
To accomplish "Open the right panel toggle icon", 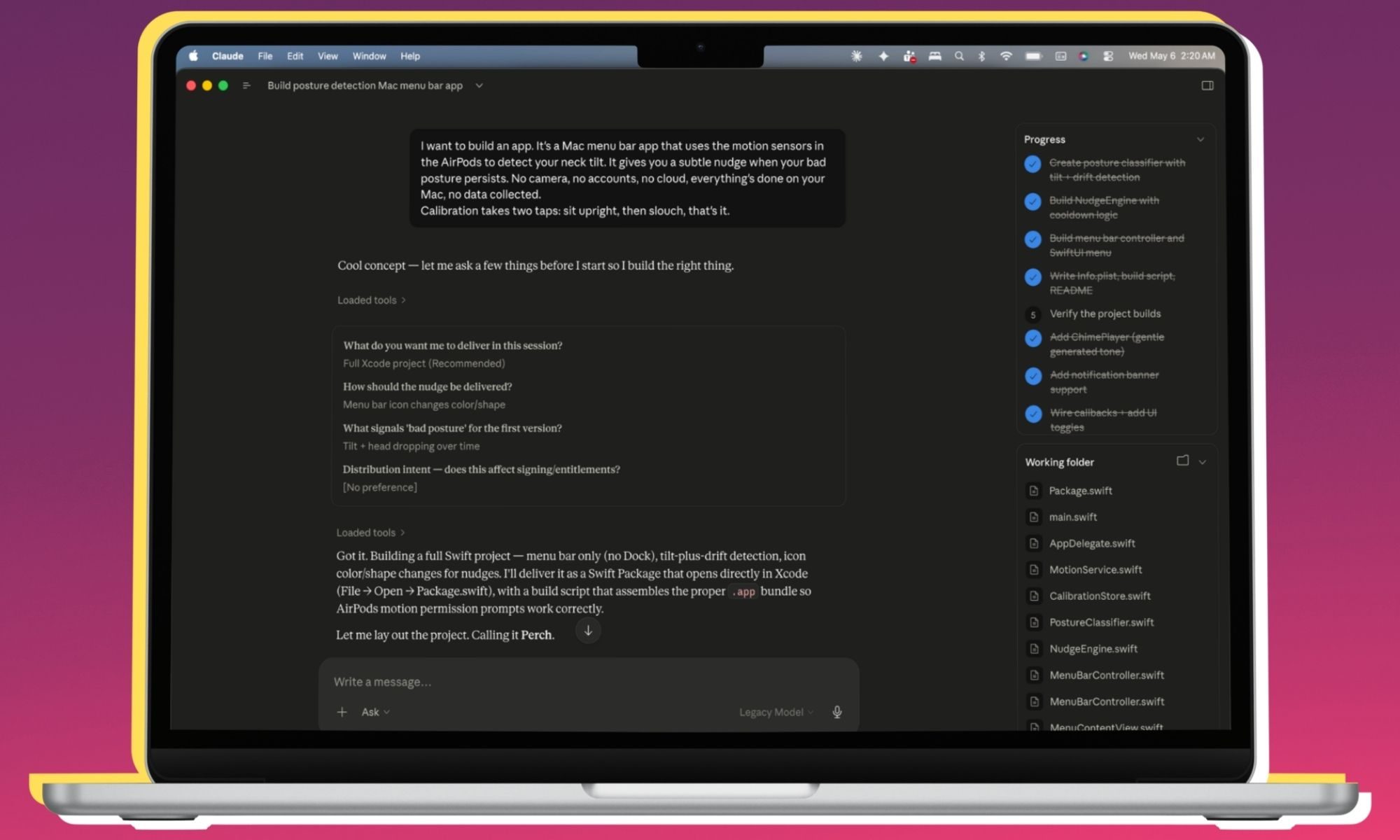I will click(1207, 85).
